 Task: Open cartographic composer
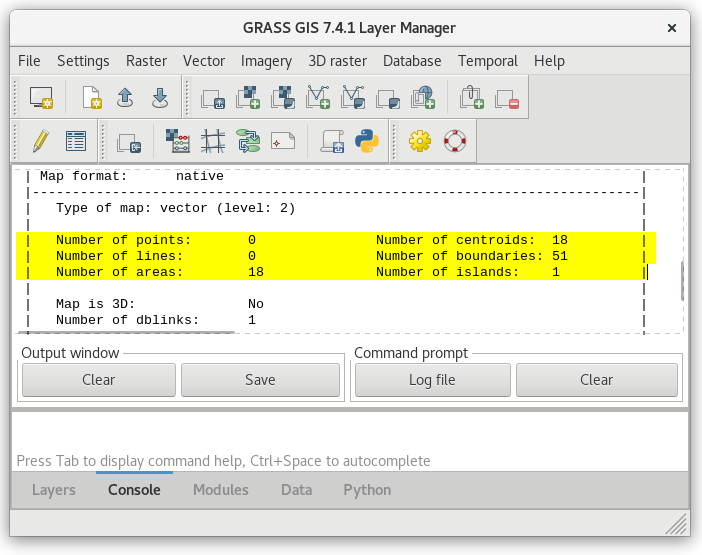click(283, 141)
